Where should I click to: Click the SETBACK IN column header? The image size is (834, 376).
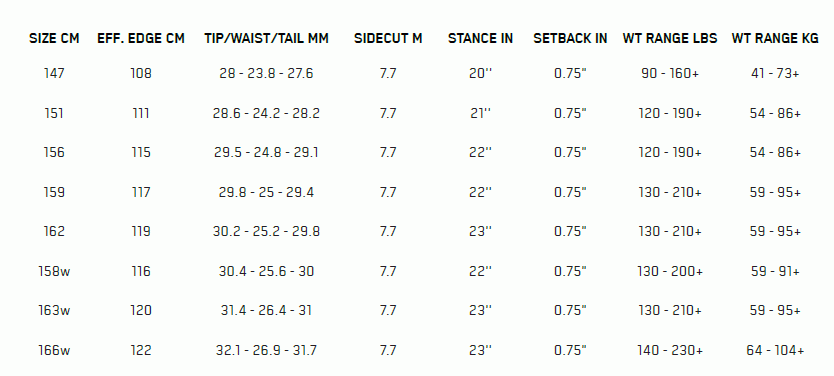click(570, 38)
